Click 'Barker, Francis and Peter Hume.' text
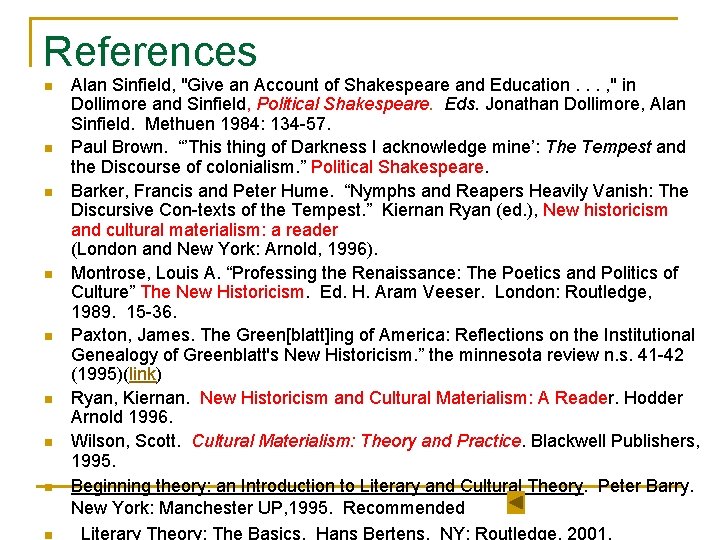The image size is (720, 540). tap(200, 191)
